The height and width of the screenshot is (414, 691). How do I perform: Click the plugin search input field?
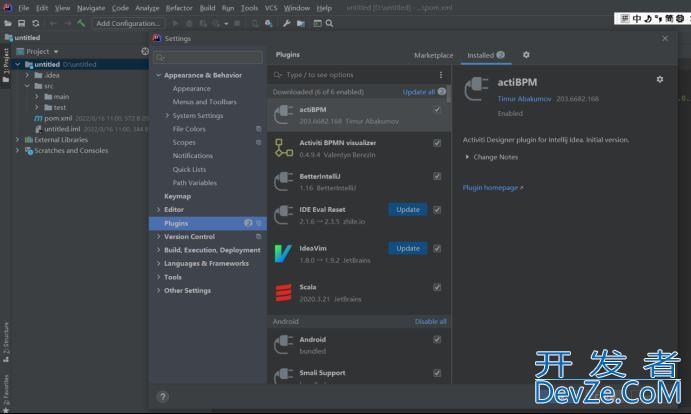point(354,75)
